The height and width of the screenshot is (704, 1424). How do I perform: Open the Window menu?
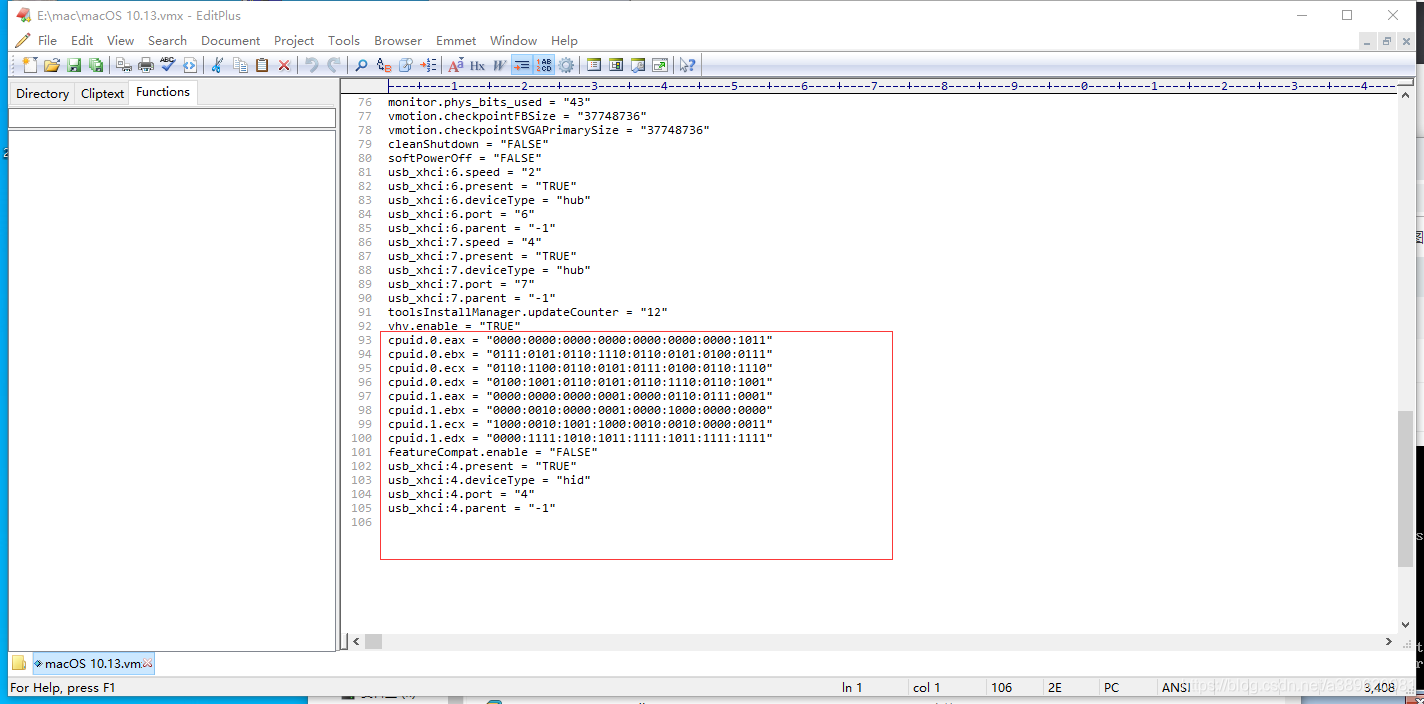(513, 41)
